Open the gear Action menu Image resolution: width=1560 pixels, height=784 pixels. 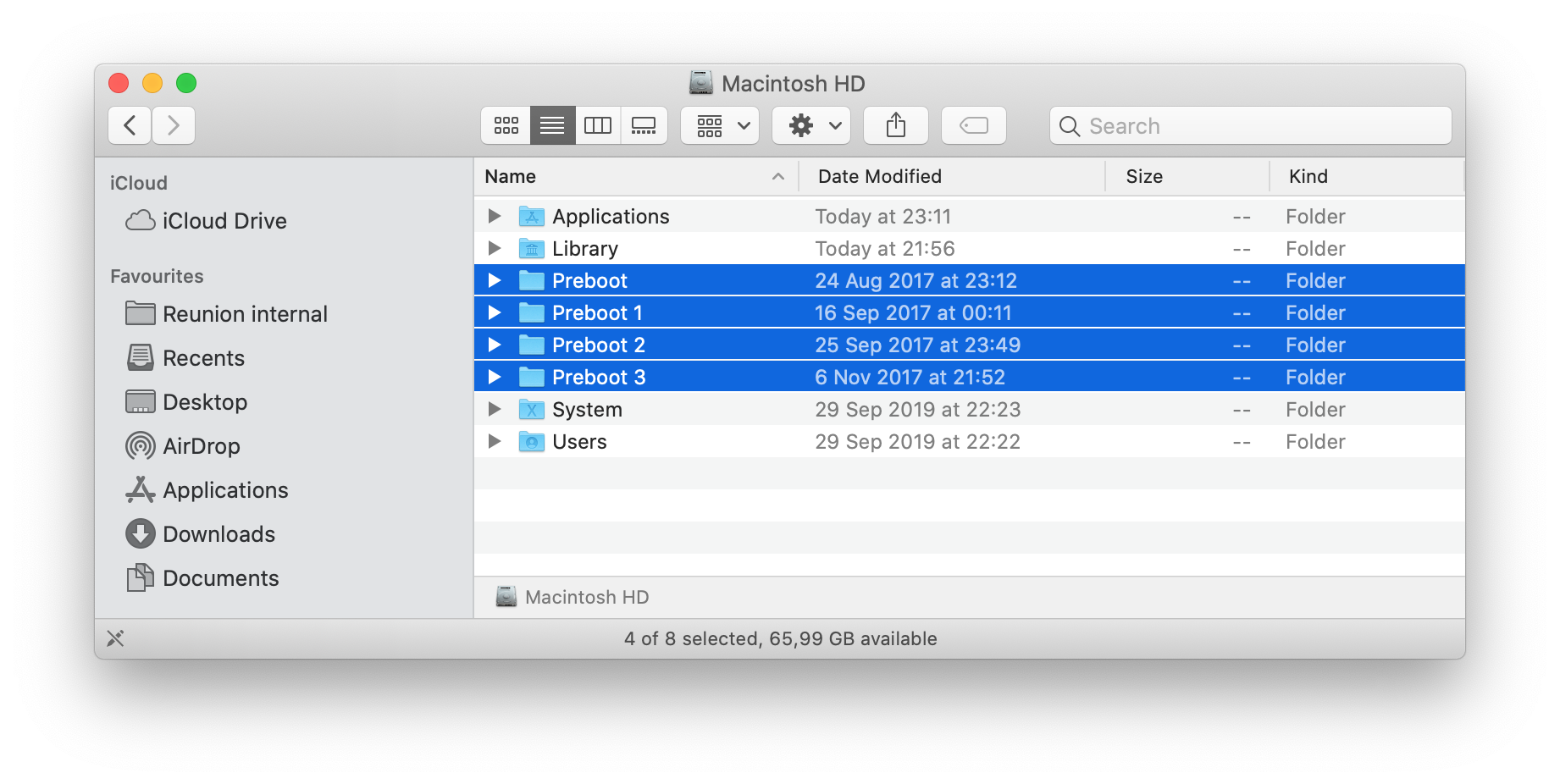click(x=812, y=125)
